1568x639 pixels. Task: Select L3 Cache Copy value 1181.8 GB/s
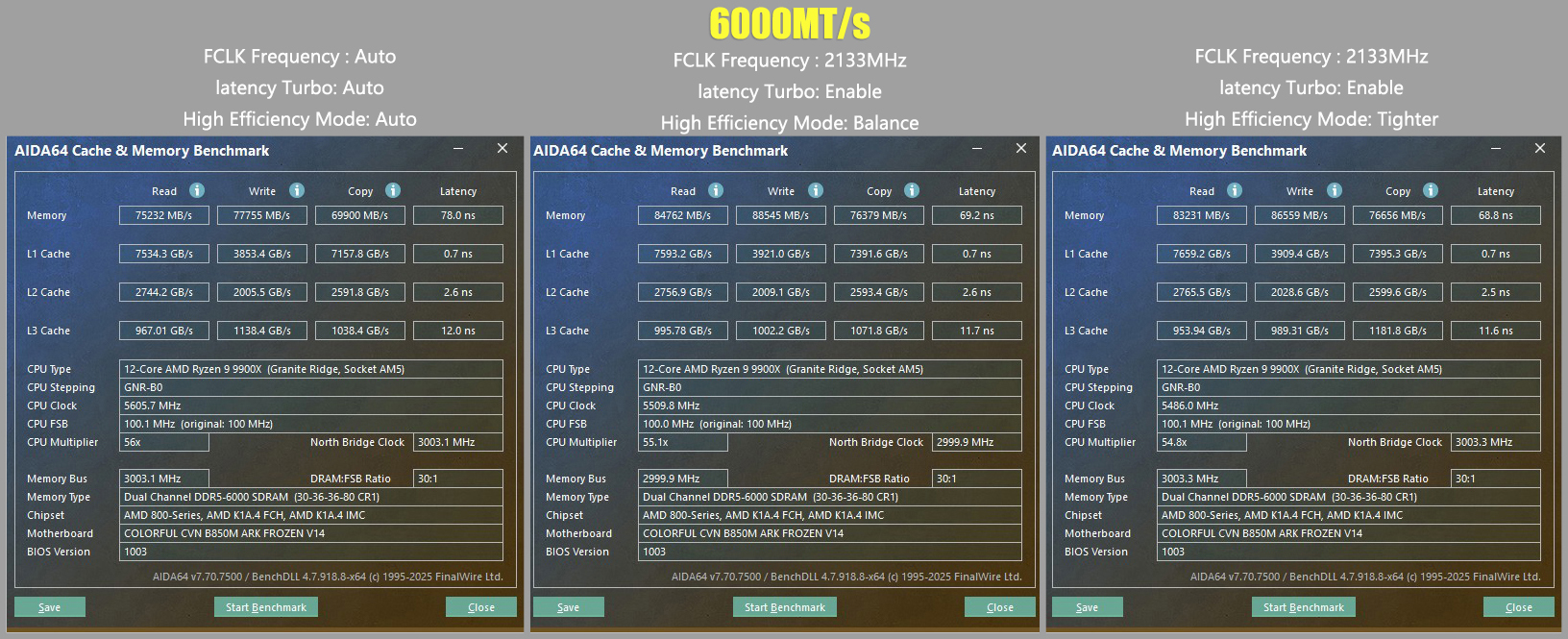coord(1398,331)
